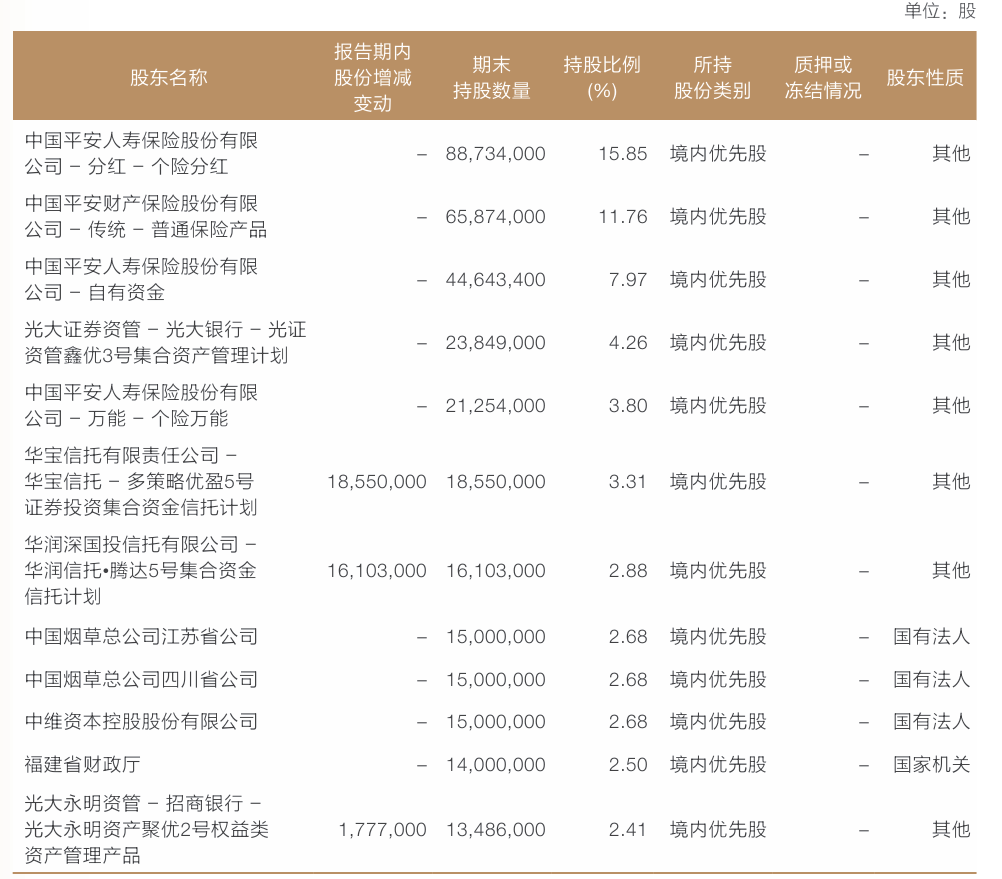This screenshot has height=879, width=1002.
Task: Click 2.68 in the 中维资本控股 row
Action: tap(628, 722)
